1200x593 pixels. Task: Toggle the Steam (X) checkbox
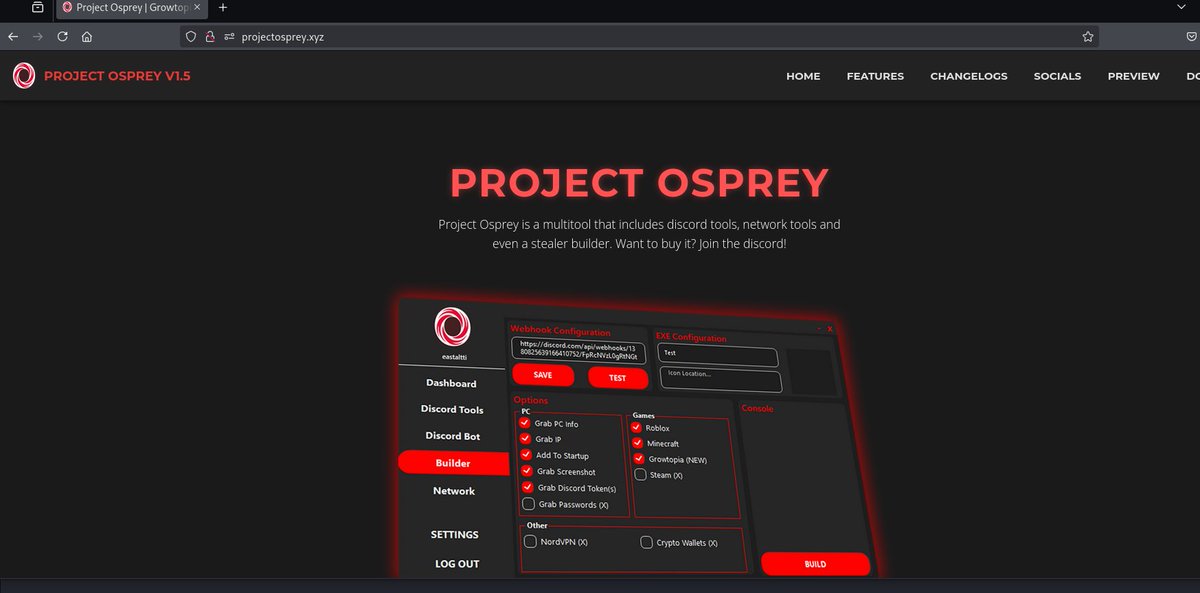click(x=641, y=475)
